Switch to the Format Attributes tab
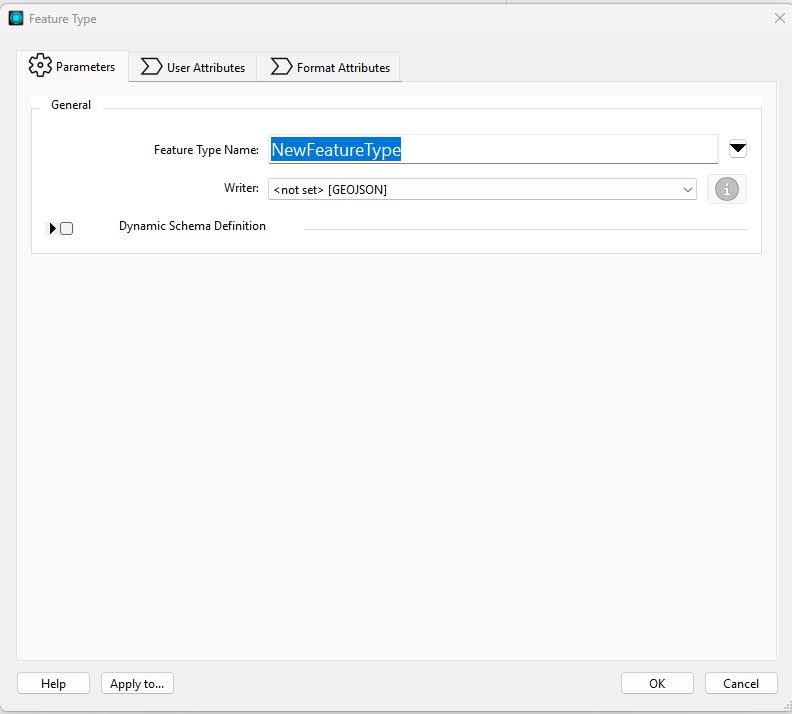This screenshot has height=714, width=792. (x=343, y=68)
